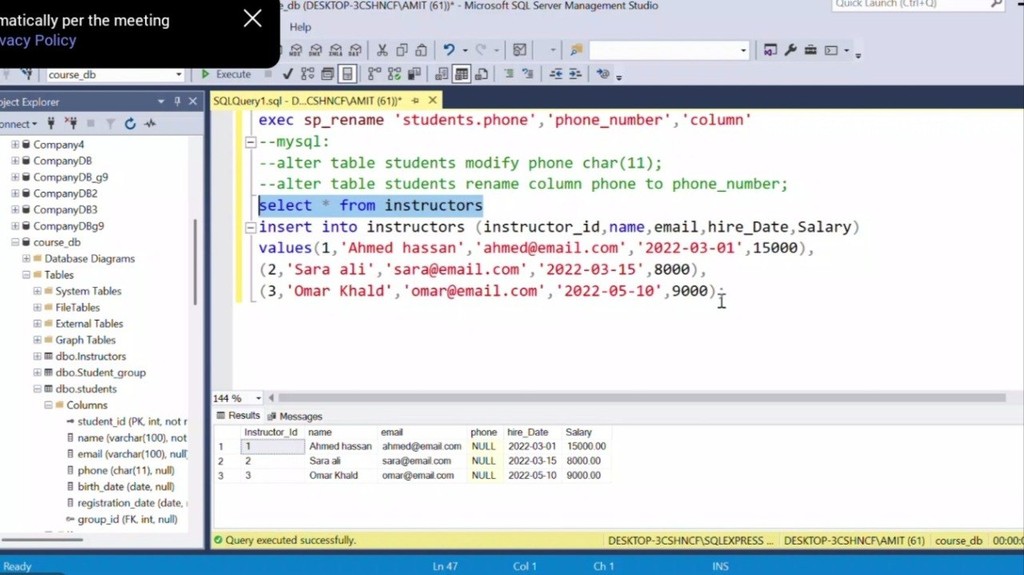Dismiss the meeting notification with X
1024x575 pixels.
(x=252, y=18)
